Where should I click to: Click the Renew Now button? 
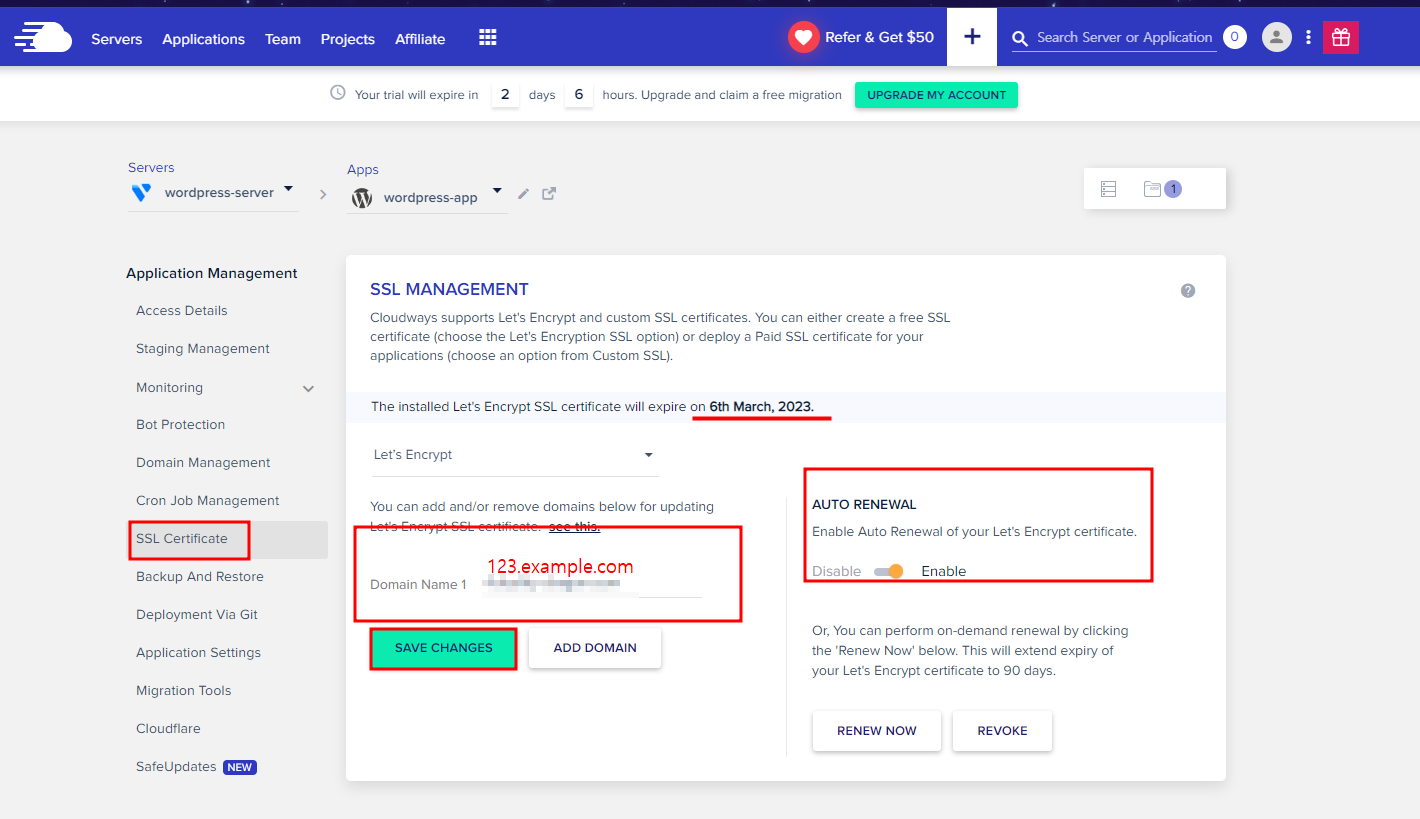(x=877, y=731)
